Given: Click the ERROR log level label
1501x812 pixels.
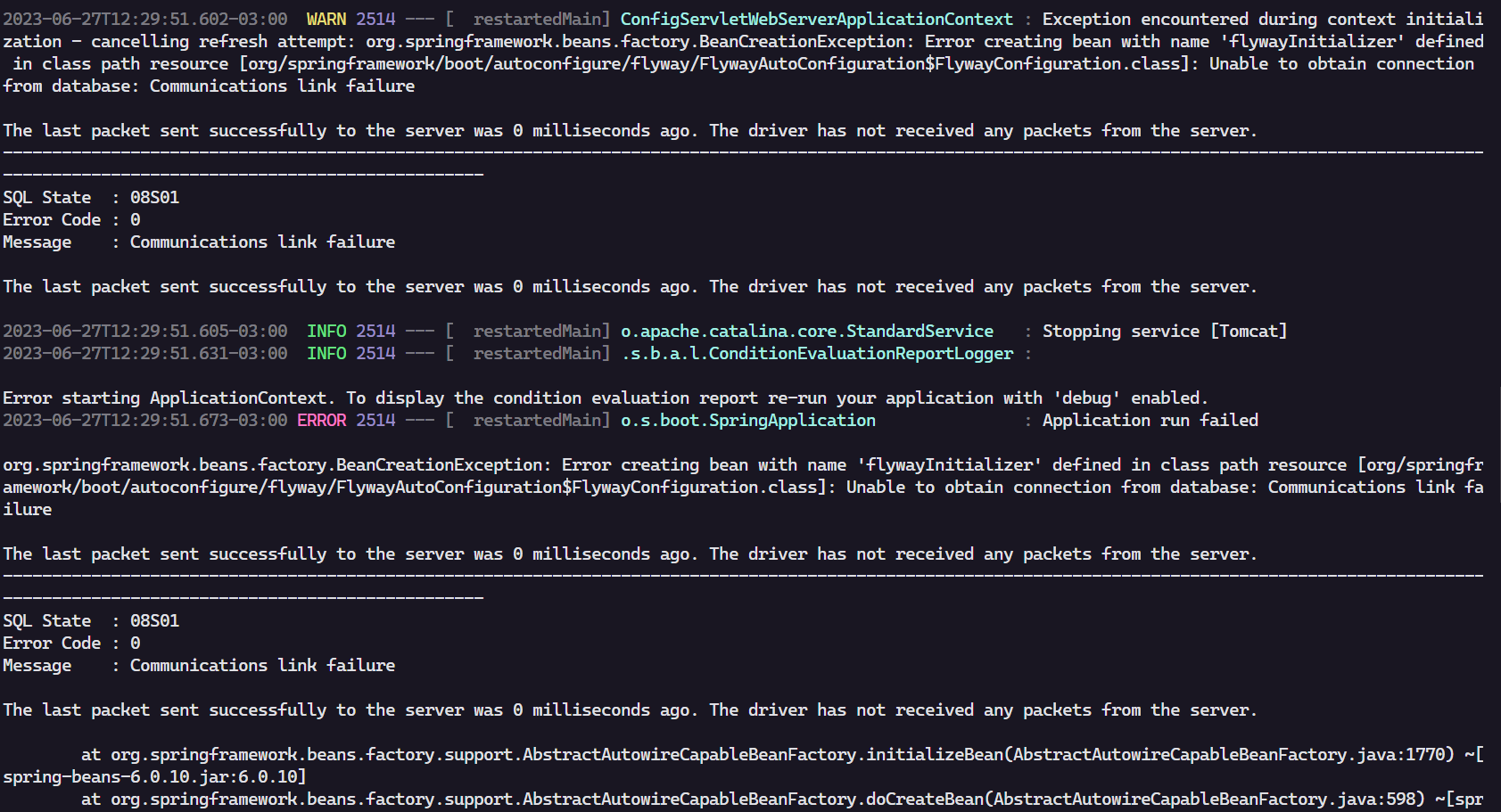Looking at the screenshot, I should click(x=322, y=420).
